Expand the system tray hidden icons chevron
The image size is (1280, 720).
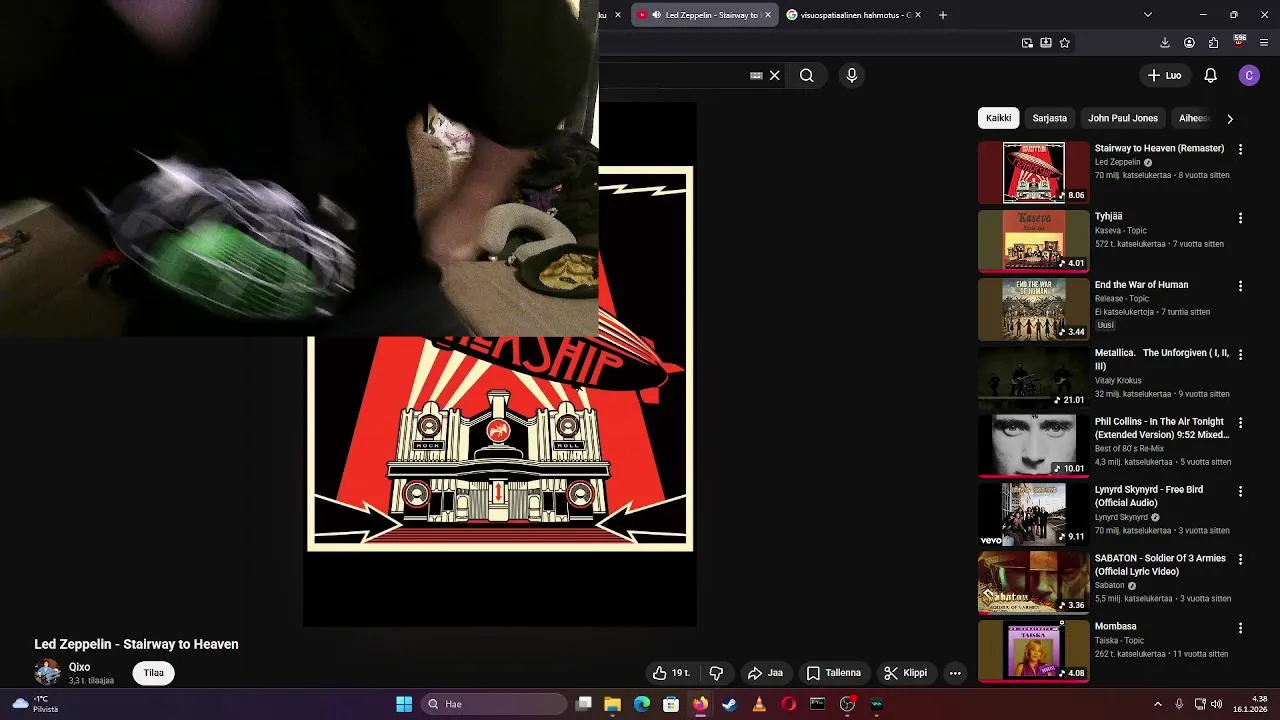coord(1158,704)
